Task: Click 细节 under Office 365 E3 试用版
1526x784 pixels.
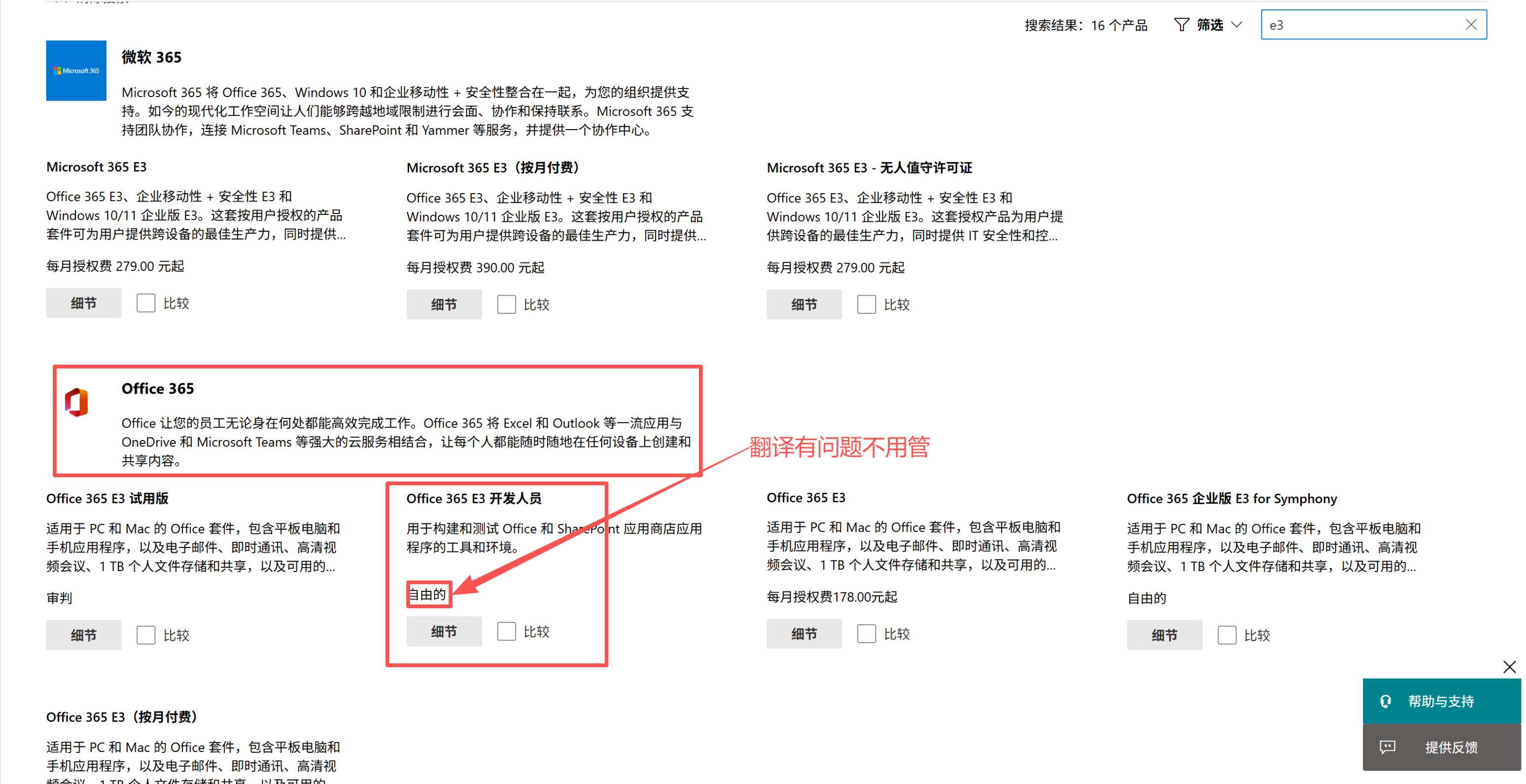Action: coord(83,635)
